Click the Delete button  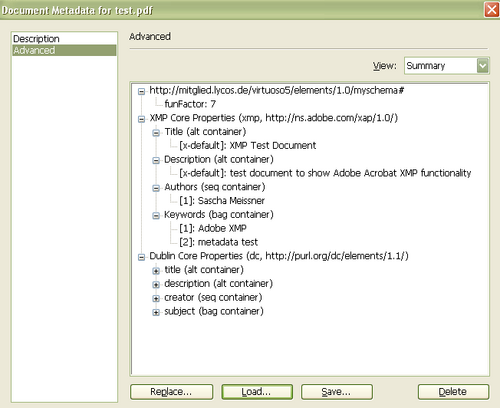point(453,392)
